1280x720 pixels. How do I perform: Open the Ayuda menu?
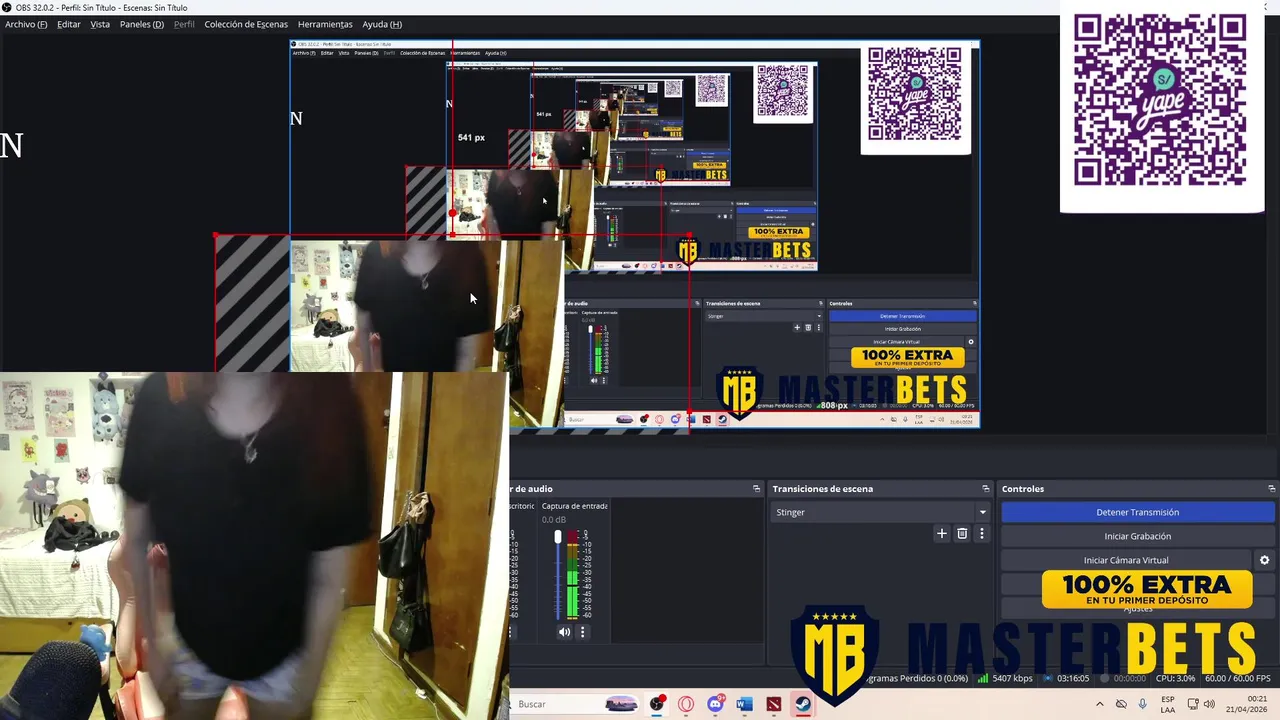point(382,24)
